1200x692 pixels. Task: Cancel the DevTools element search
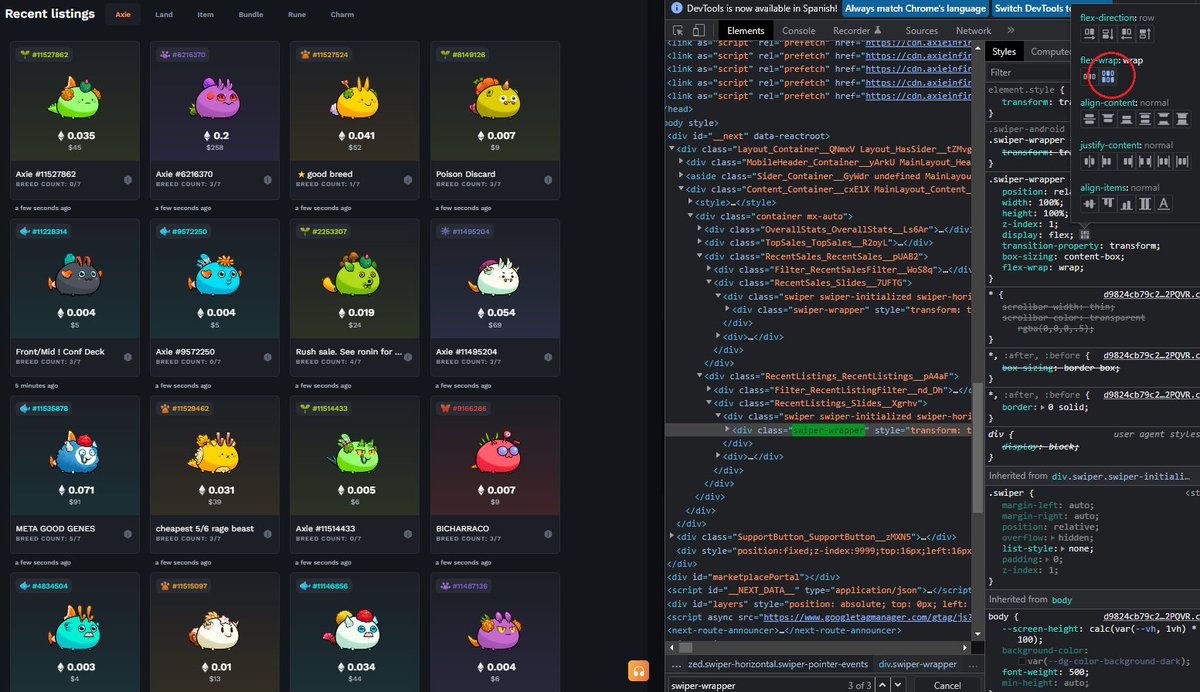946,685
